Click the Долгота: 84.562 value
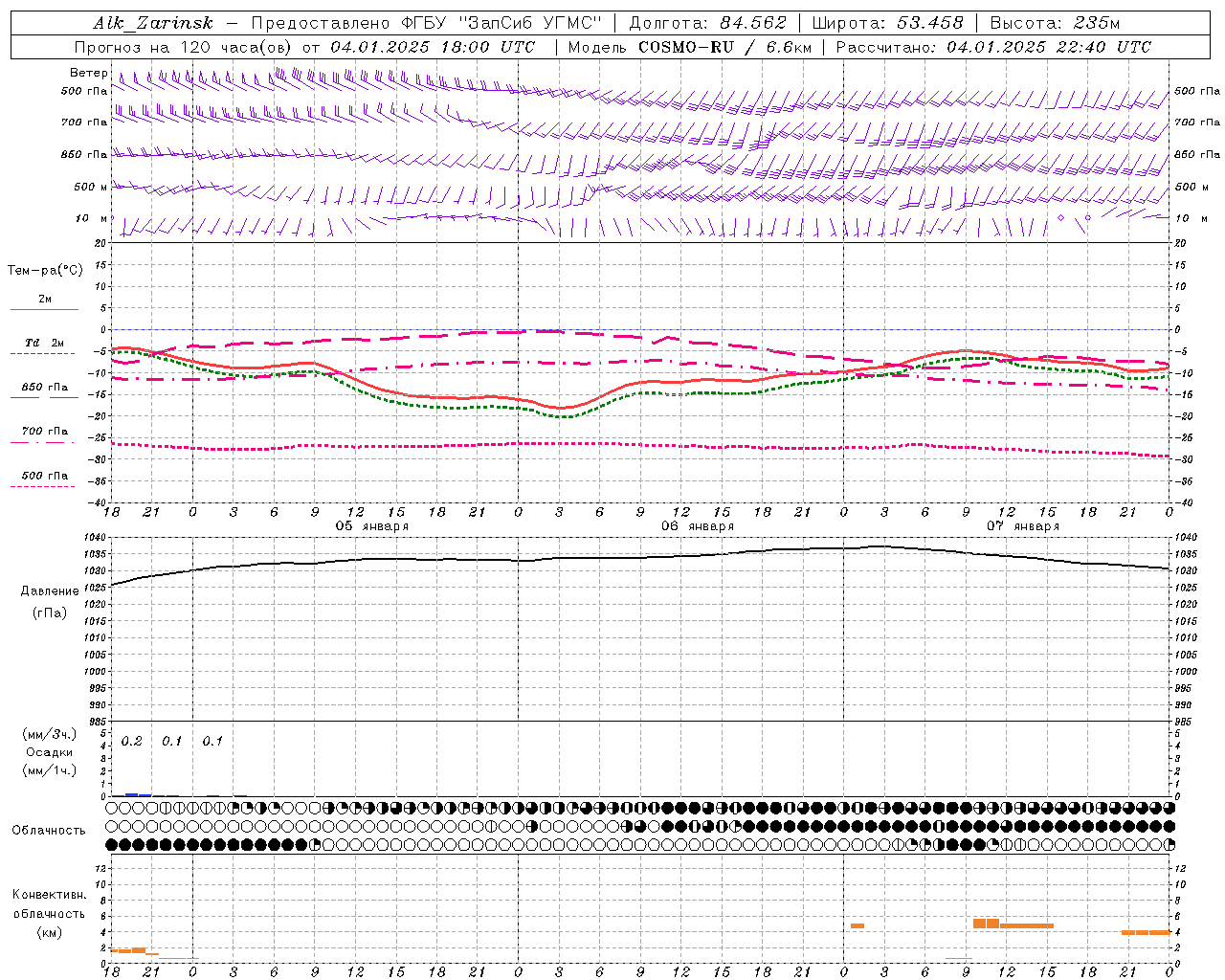The image size is (1225, 980). click(x=707, y=23)
